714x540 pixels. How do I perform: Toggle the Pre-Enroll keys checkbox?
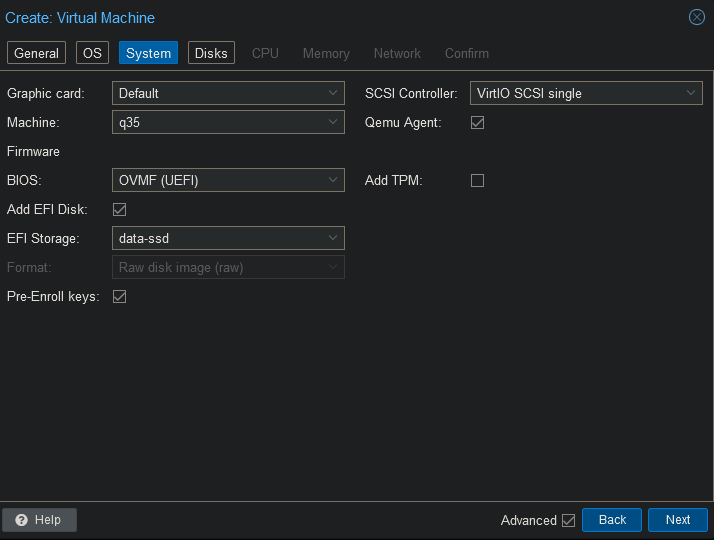pyautogui.click(x=119, y=296)
